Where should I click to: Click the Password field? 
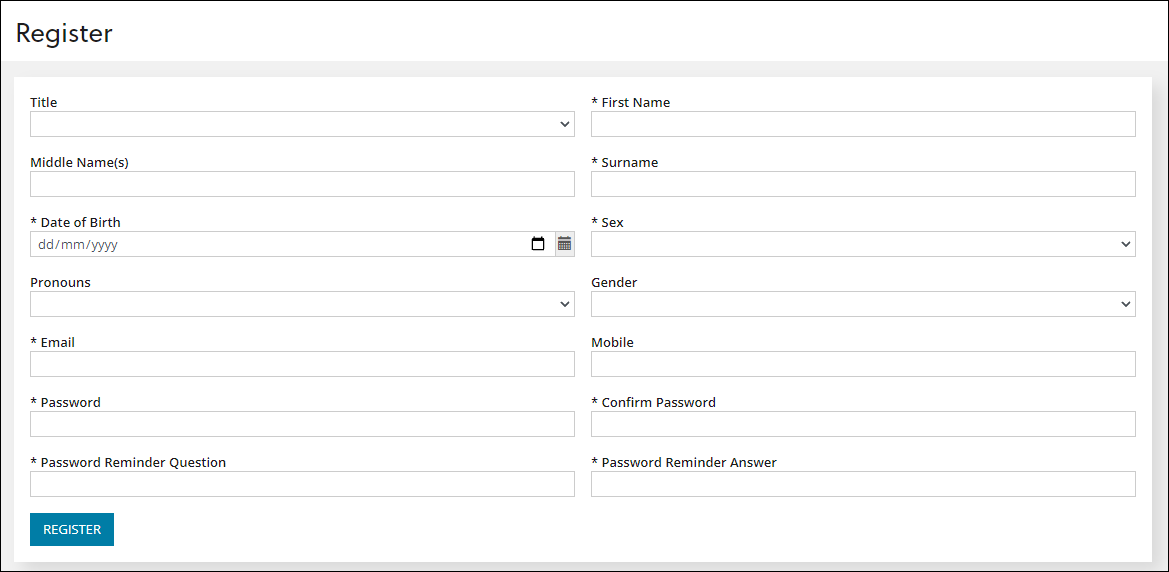pyautogui.click(x=302, y=424)
